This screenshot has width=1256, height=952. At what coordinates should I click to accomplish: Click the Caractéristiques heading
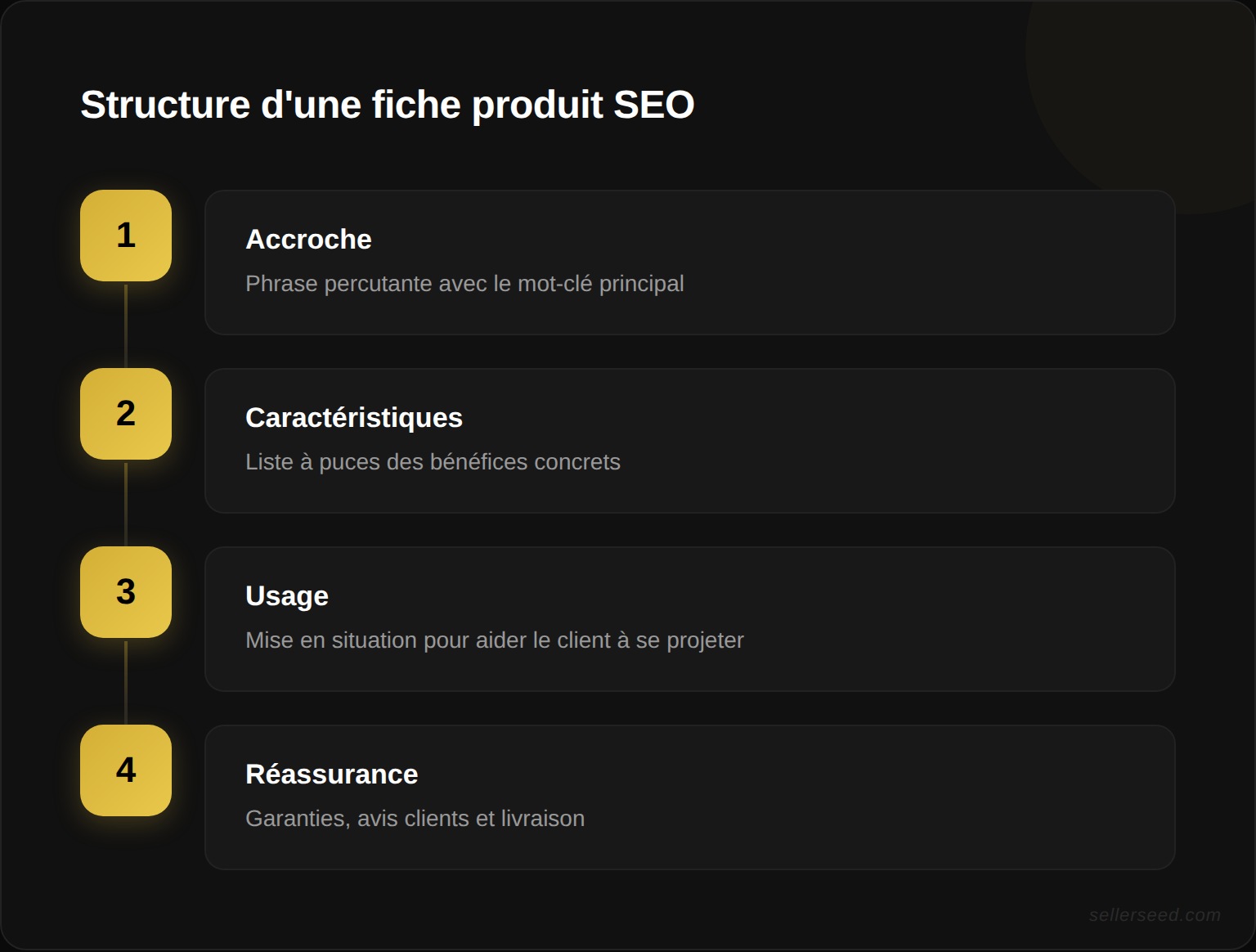point(353,417)
